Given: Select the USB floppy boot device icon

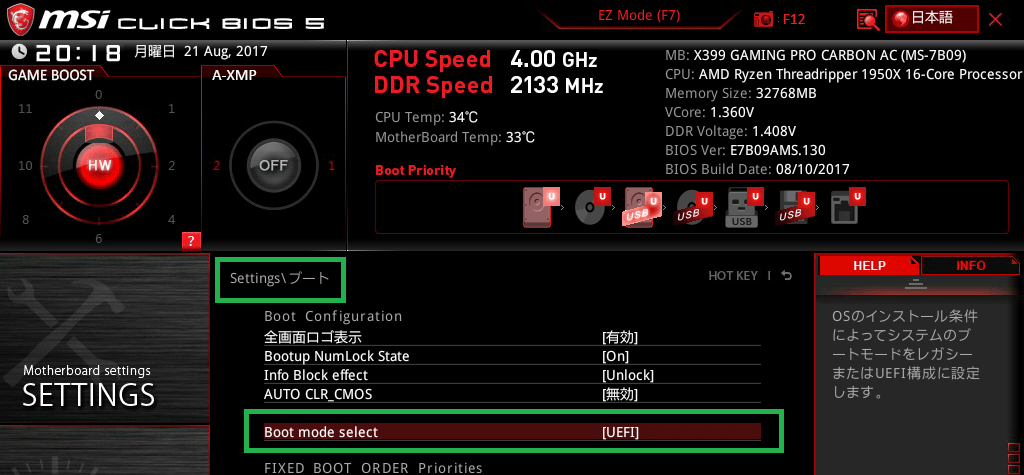Looking at the screenshot, I should pos(797,207).
